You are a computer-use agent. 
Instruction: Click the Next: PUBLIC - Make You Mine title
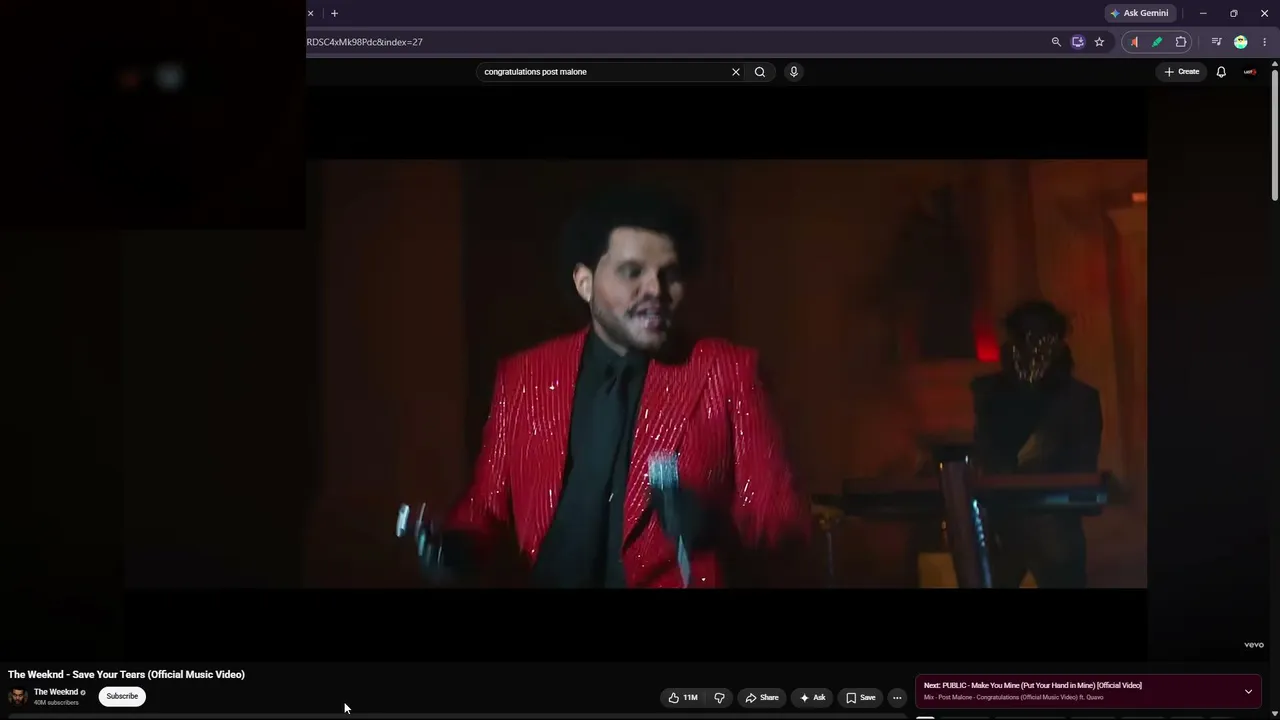tap(1033, 685)
